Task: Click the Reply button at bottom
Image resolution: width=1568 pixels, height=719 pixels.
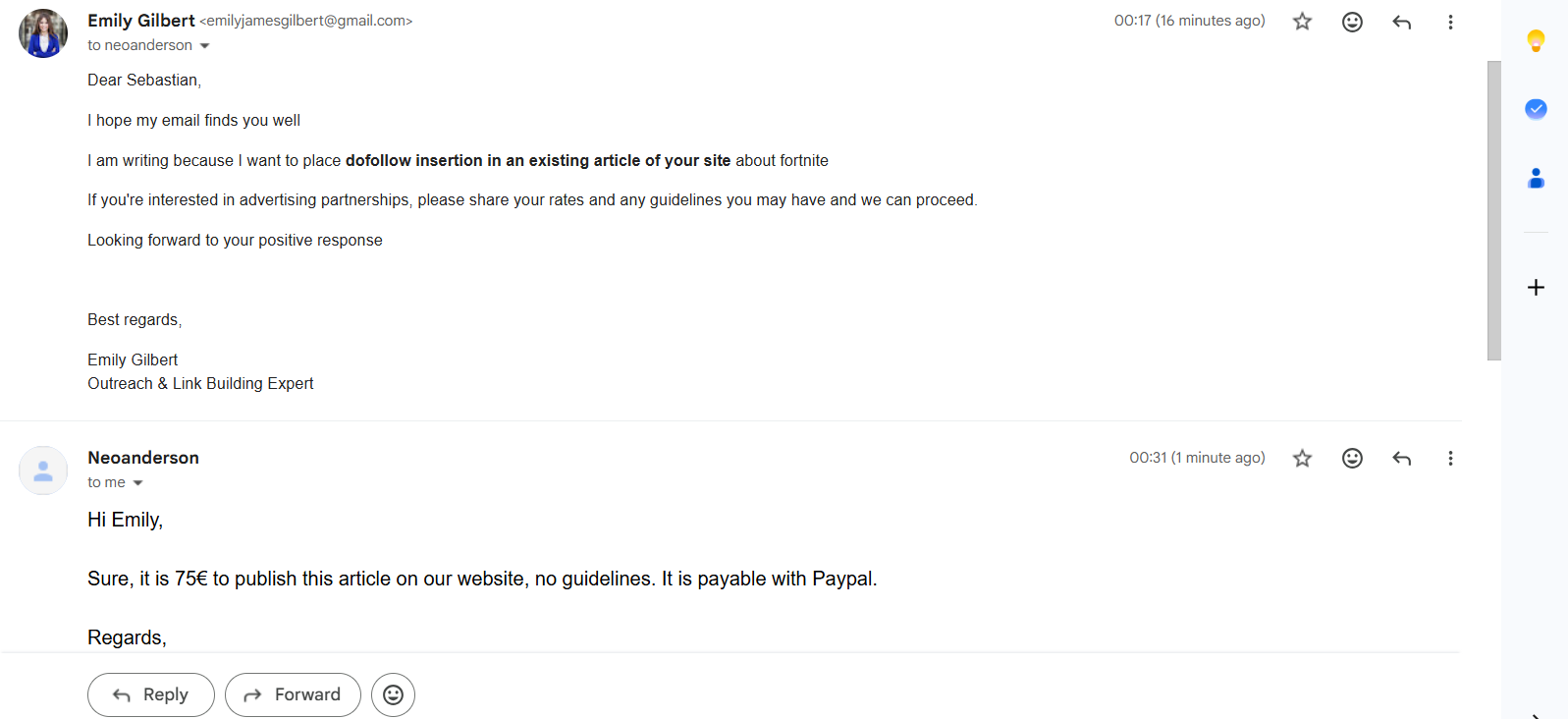Action: click(x=151, y=694)
